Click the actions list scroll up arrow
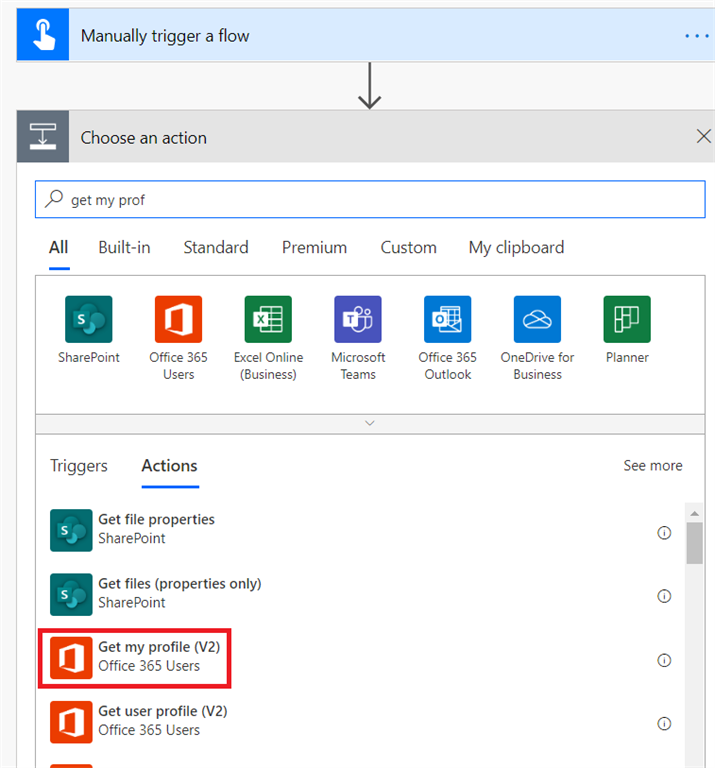Screen dimensions: 715x768 tap(694, 513)
